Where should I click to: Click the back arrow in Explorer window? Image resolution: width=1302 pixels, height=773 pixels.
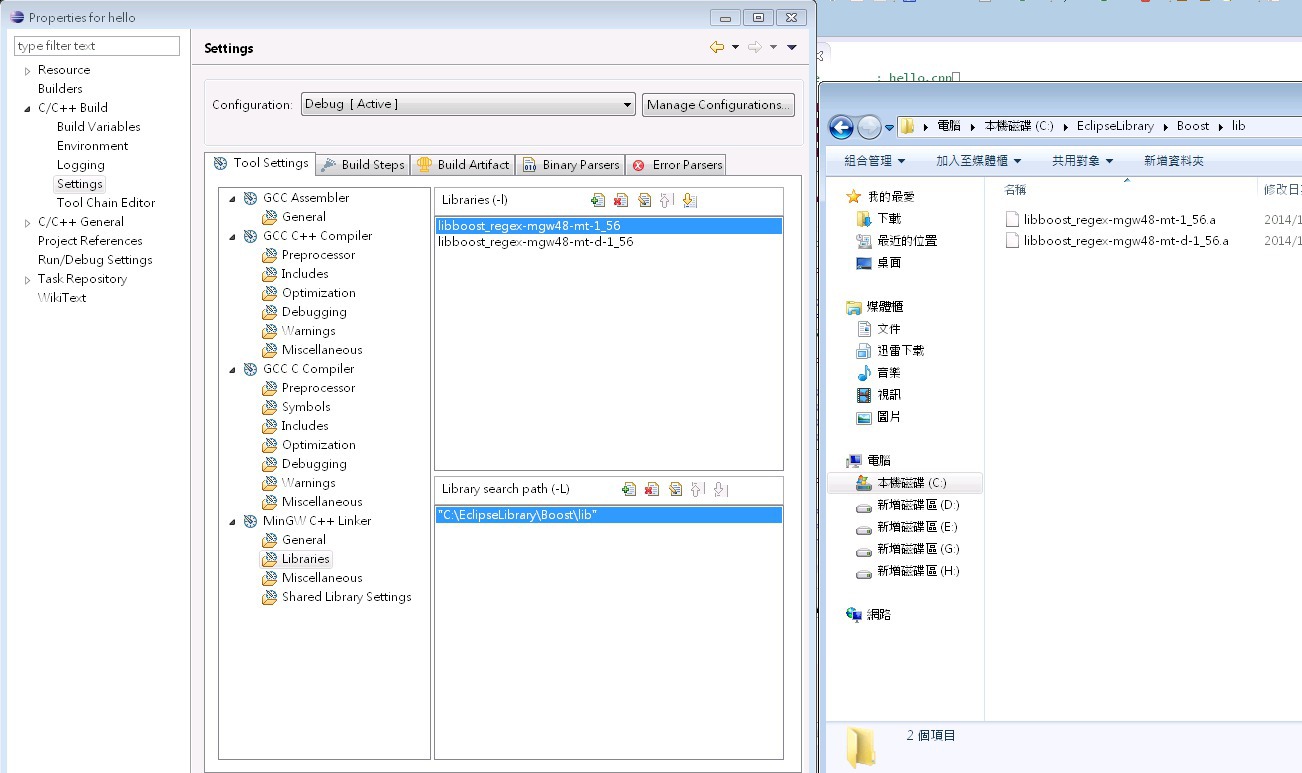841,127
